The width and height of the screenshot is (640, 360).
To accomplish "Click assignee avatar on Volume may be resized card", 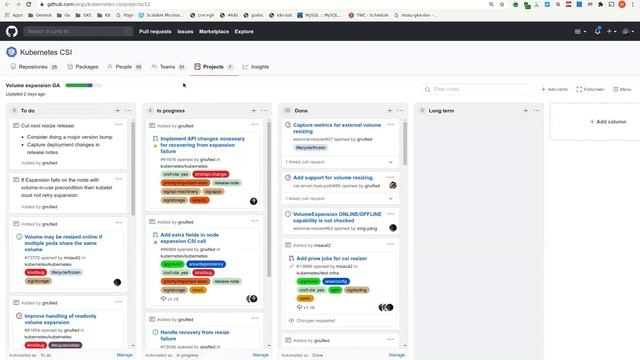I will [x=117, y=282].
